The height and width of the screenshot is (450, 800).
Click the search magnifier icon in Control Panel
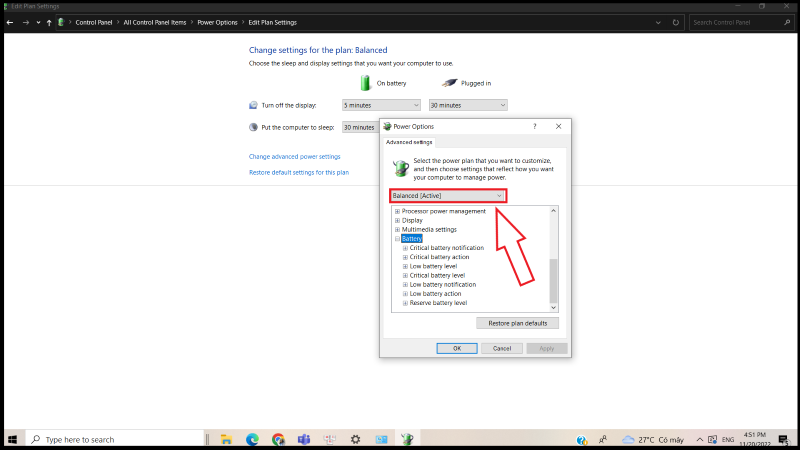tap(787, 22)
